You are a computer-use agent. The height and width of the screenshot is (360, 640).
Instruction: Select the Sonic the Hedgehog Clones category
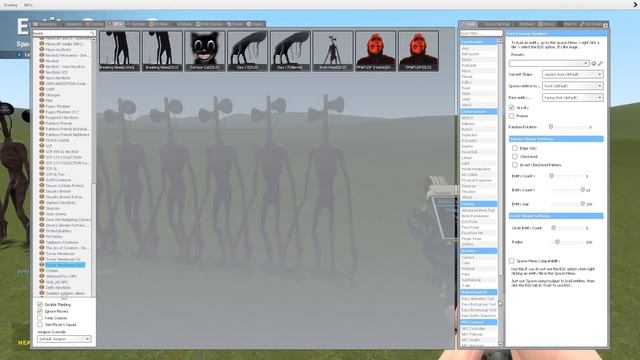coord(68,219)
